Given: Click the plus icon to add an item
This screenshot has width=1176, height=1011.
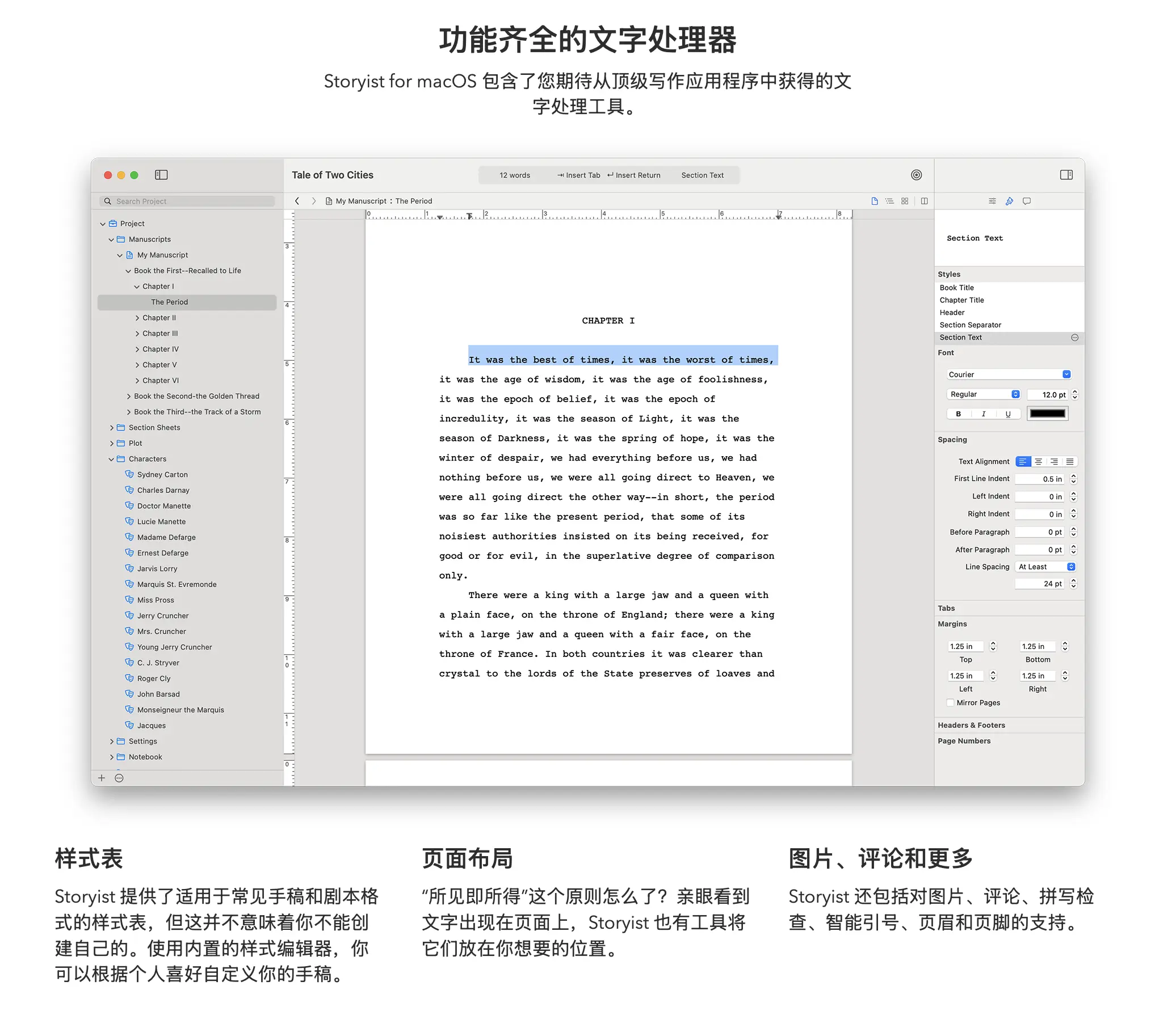Looking at the screenshot, I should point(102,778).
